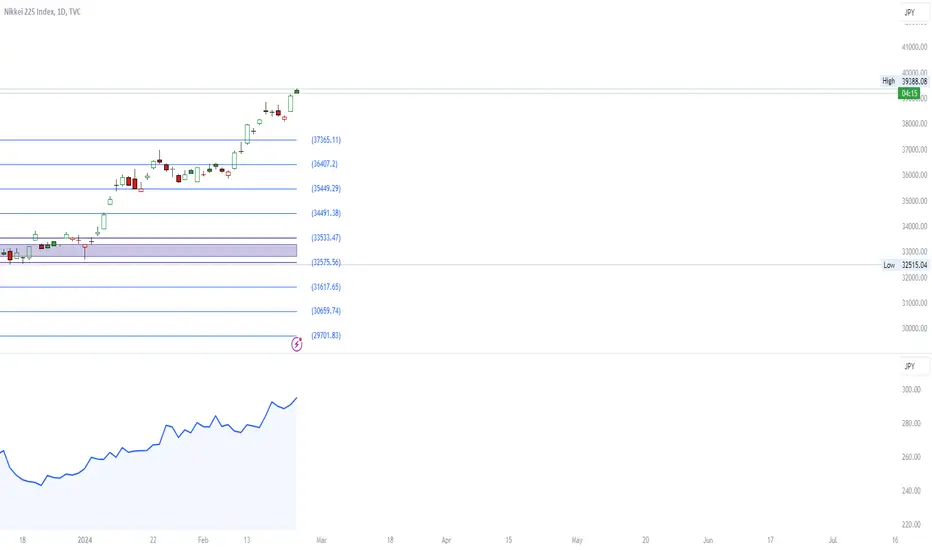Click the 22 date label on the time axis
This screenshot has height=550, width=932.
153,540
